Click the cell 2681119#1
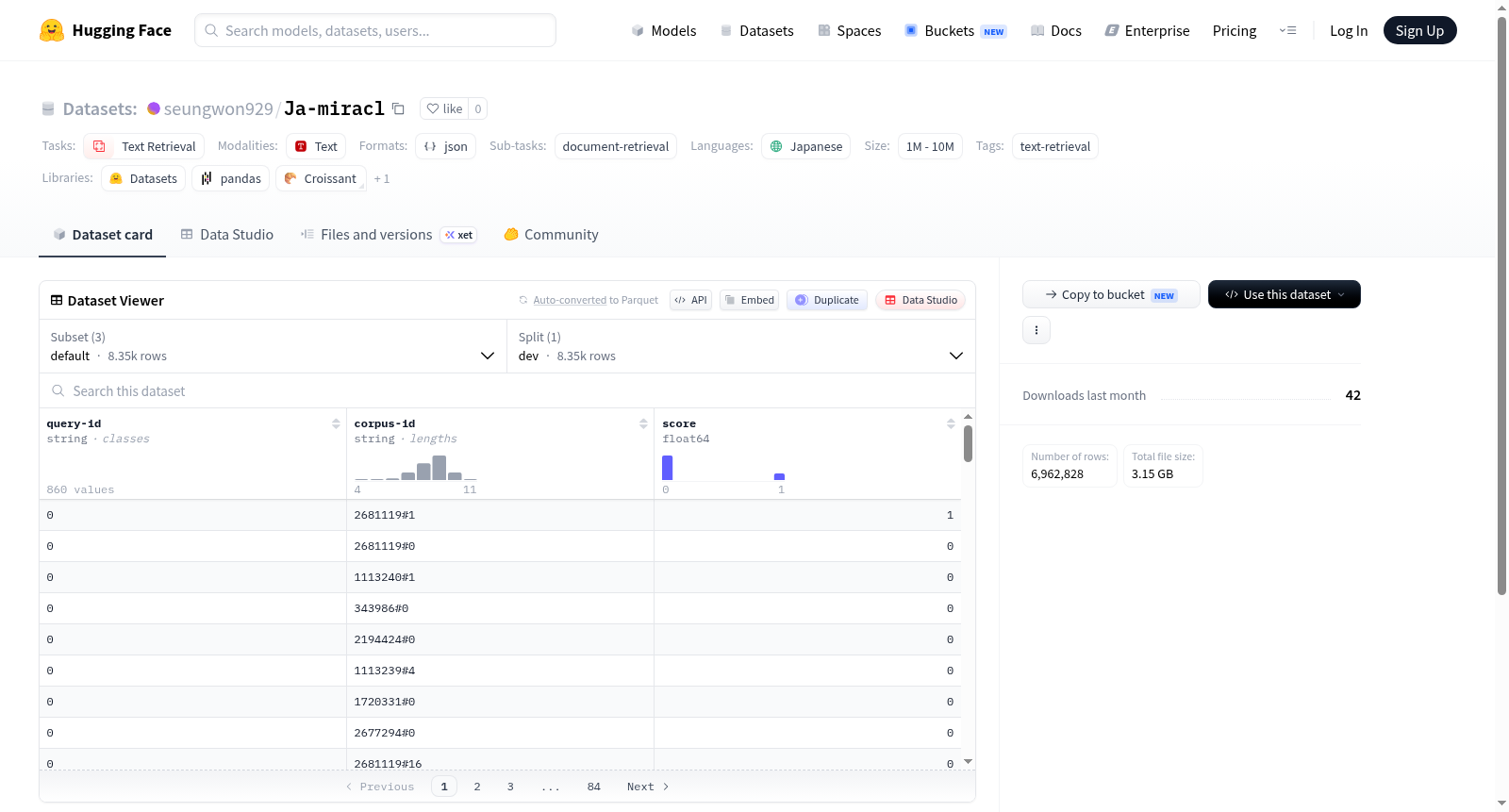Image resolution: width=1509 pixels, height=812 pixels. (x=500, y=515)
